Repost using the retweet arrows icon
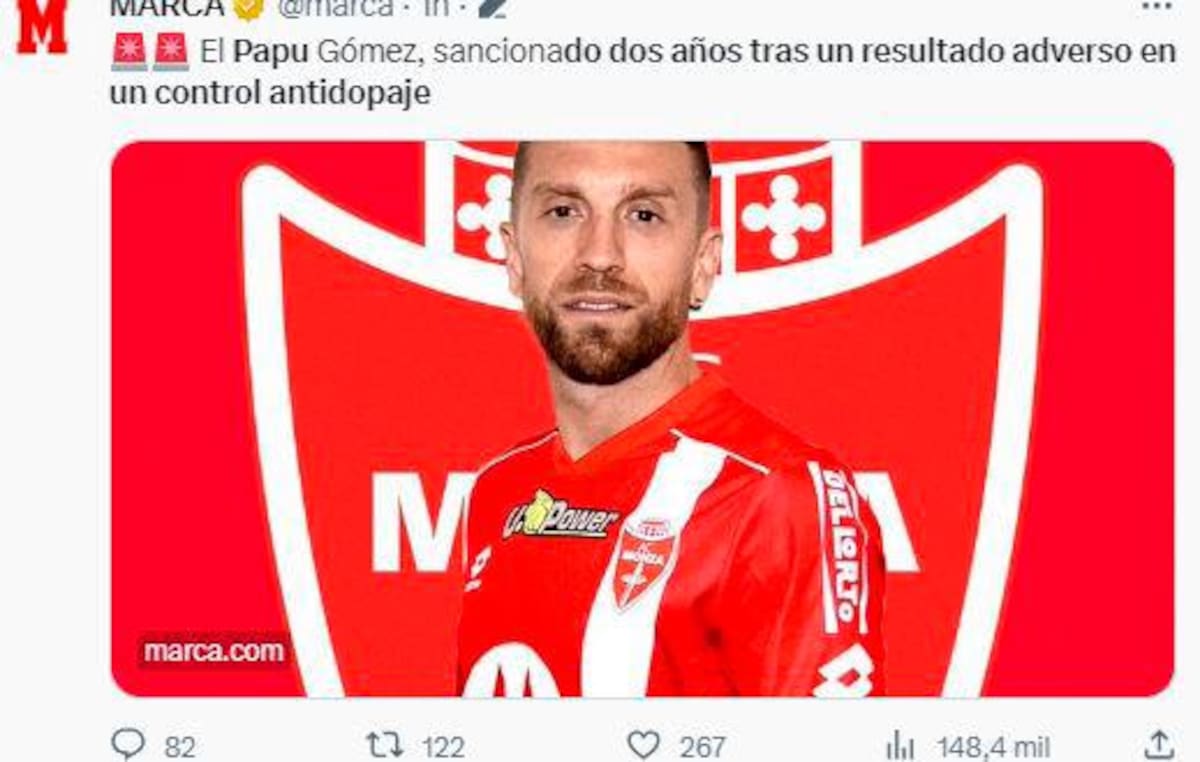This screenshot has width=1200, height=762. pos(385,745)
